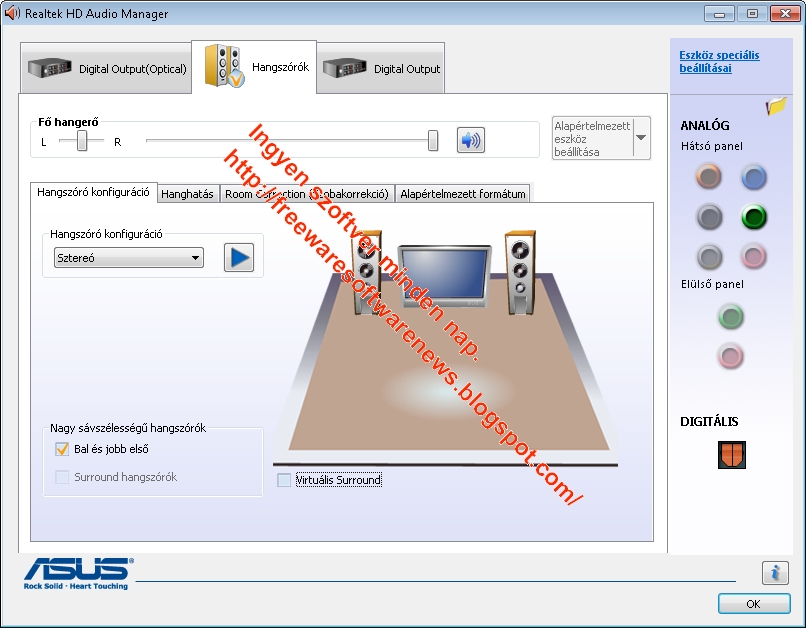806x628 pixels.
Task: Click the main volume slider thumb
Action: (433, 140)
